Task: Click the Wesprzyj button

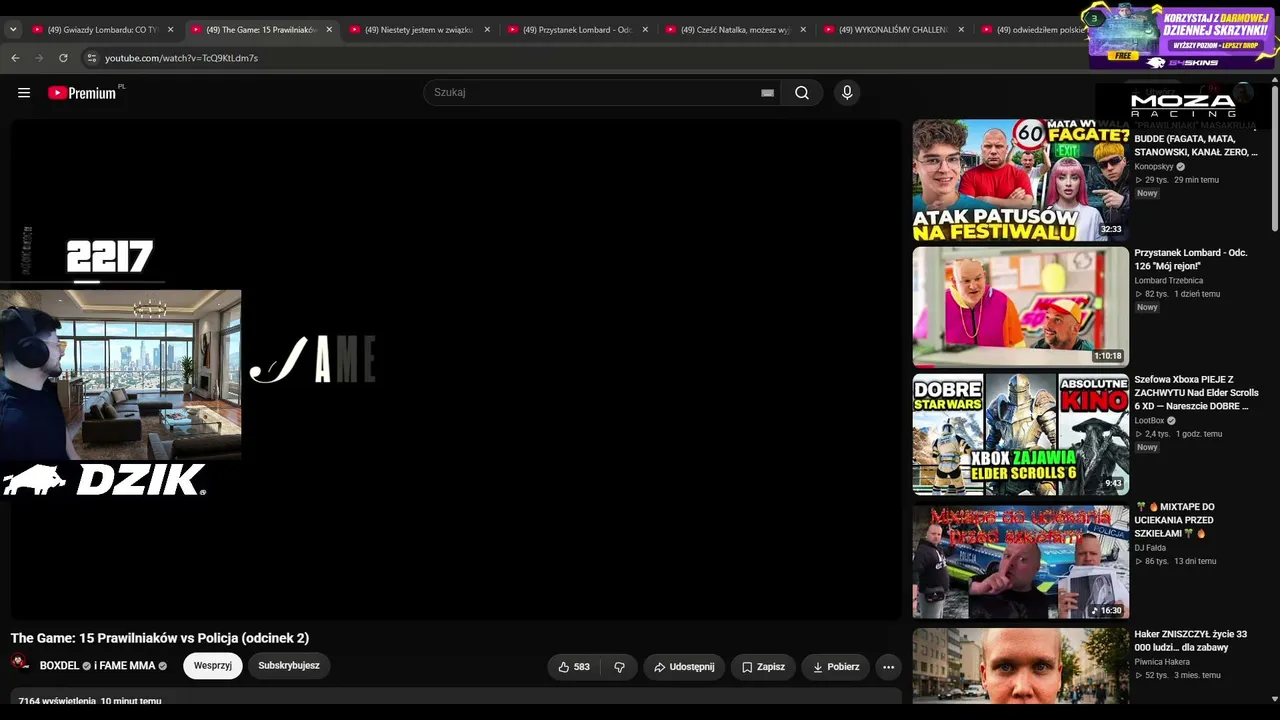Action: (213, 666)
